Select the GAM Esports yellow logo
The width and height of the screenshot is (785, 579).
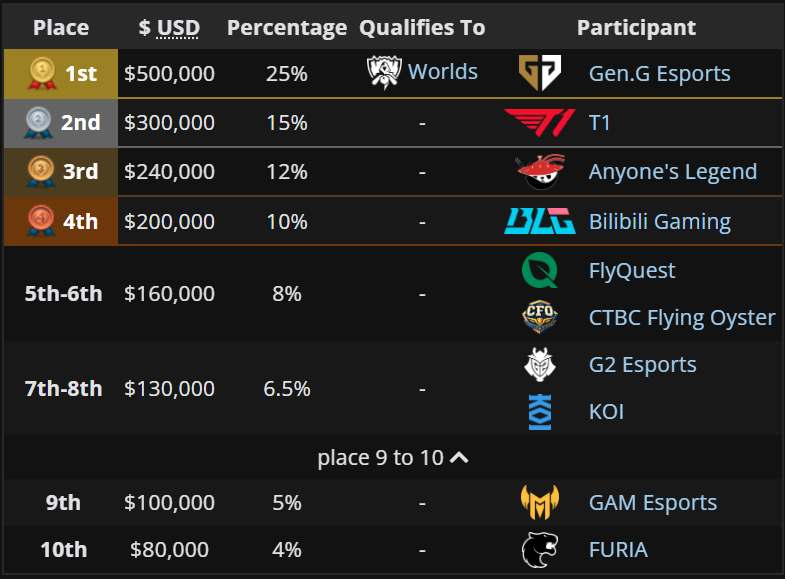[x=540, y=502]
